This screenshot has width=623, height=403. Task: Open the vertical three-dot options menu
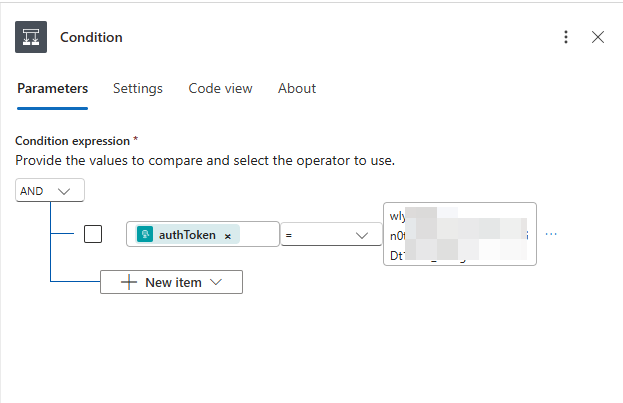coord(566,37)
